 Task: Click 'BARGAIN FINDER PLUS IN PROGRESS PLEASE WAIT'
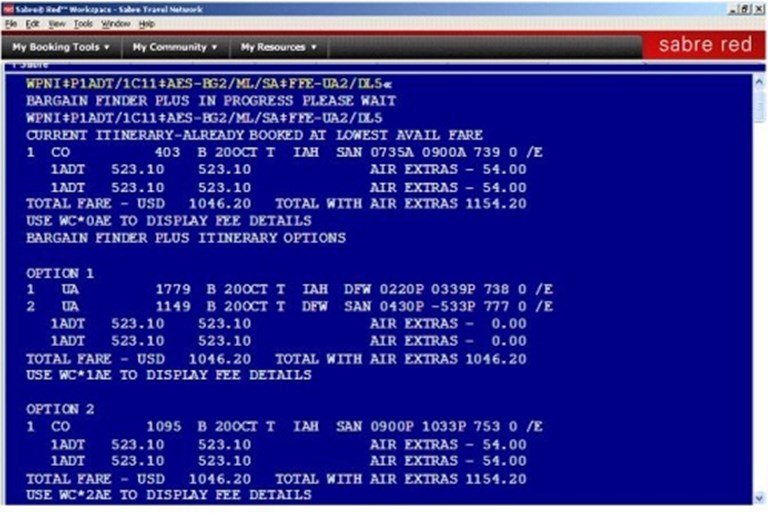pos(211,101)
